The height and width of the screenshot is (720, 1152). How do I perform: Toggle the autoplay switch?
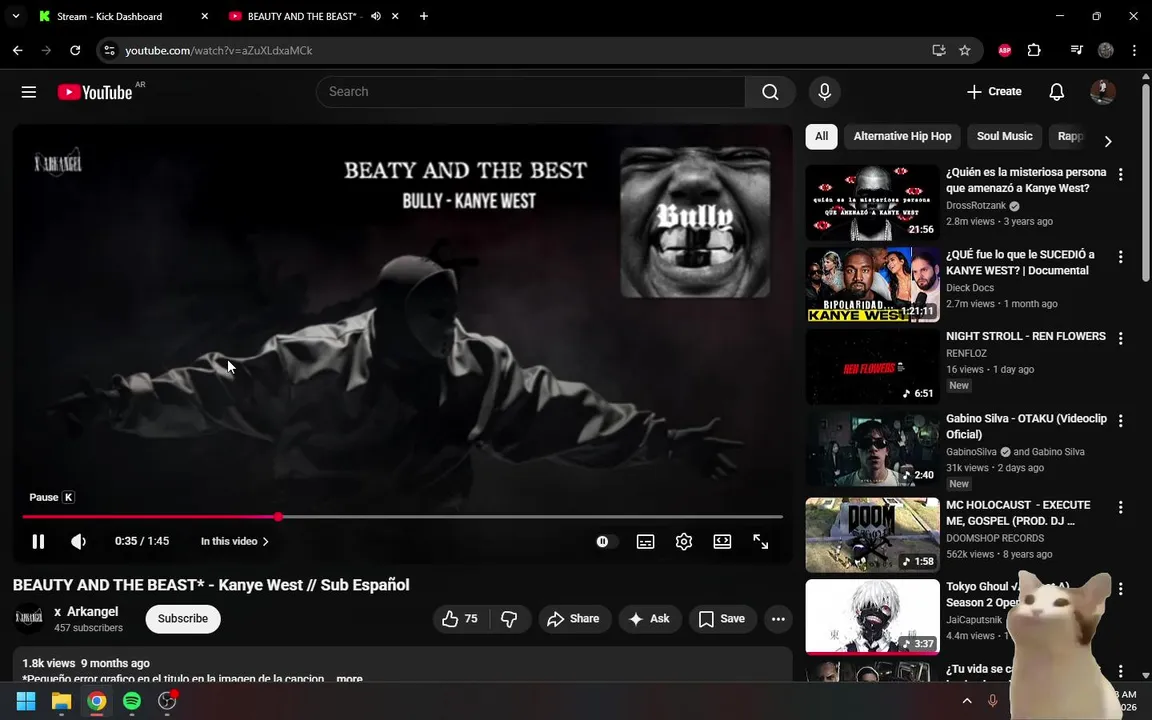click(x=606, y=541)
